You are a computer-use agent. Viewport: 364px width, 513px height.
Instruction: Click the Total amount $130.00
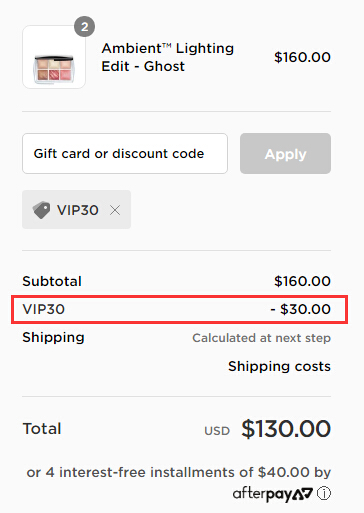coord(286,429)
